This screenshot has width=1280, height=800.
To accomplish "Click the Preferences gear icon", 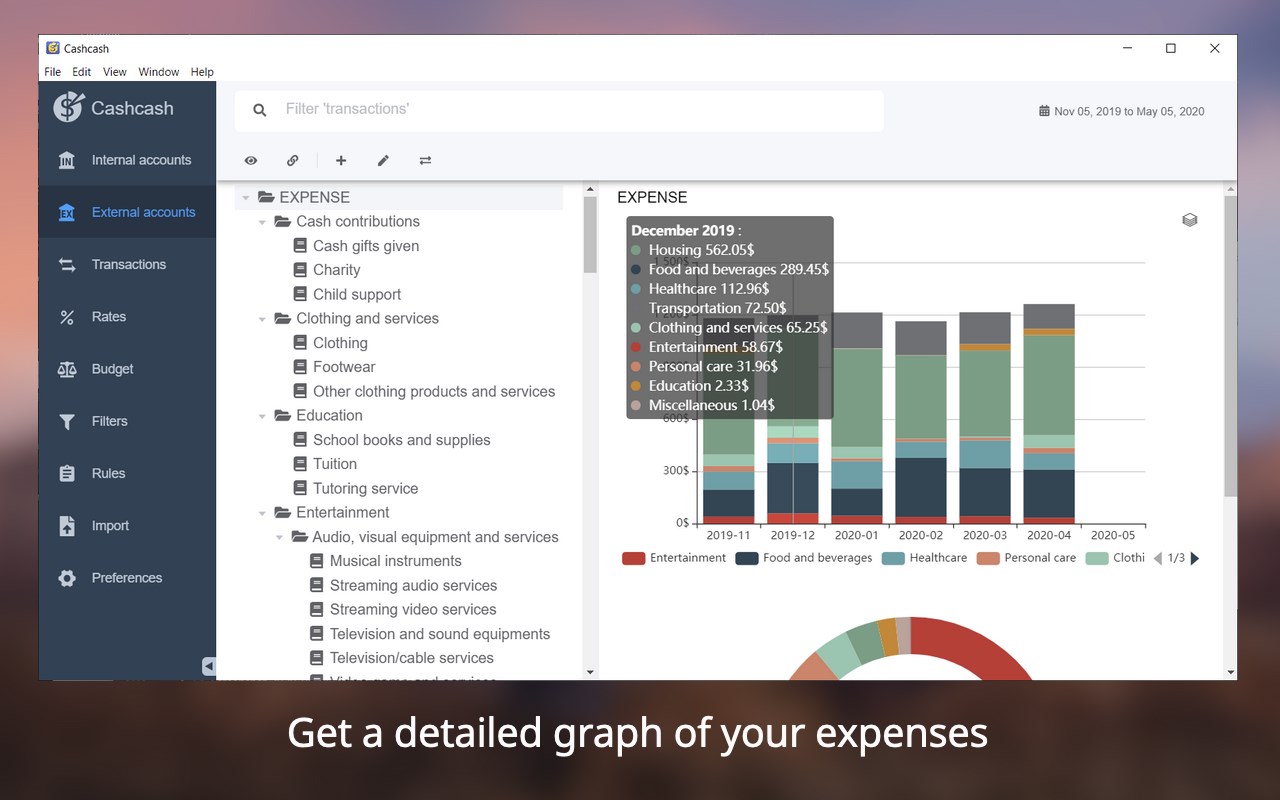I will click(x=67, y=578).
